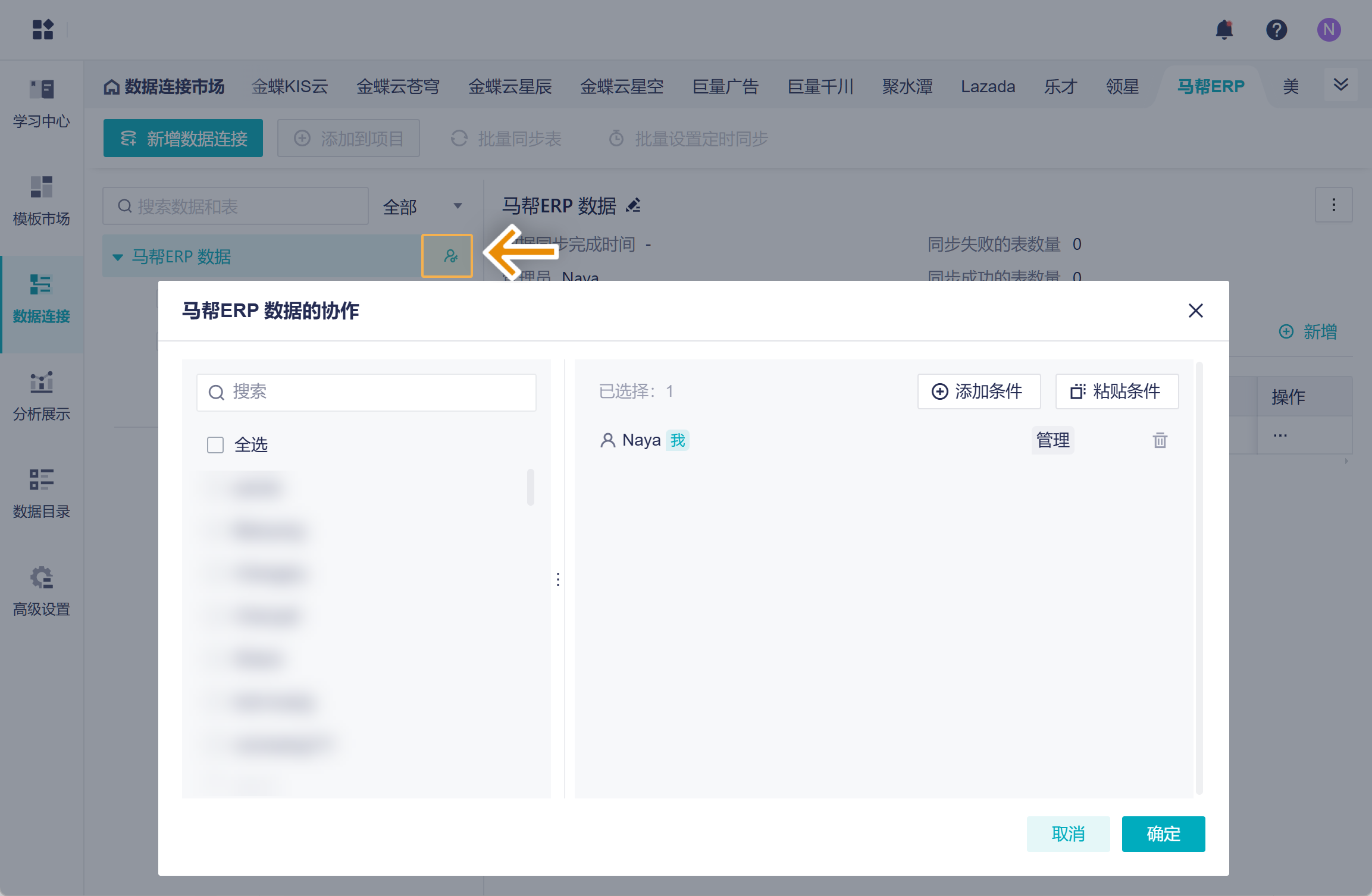Click the user avatar N icon
The height and width of the screenshot is (896, 1372).
click(1329, 30)
